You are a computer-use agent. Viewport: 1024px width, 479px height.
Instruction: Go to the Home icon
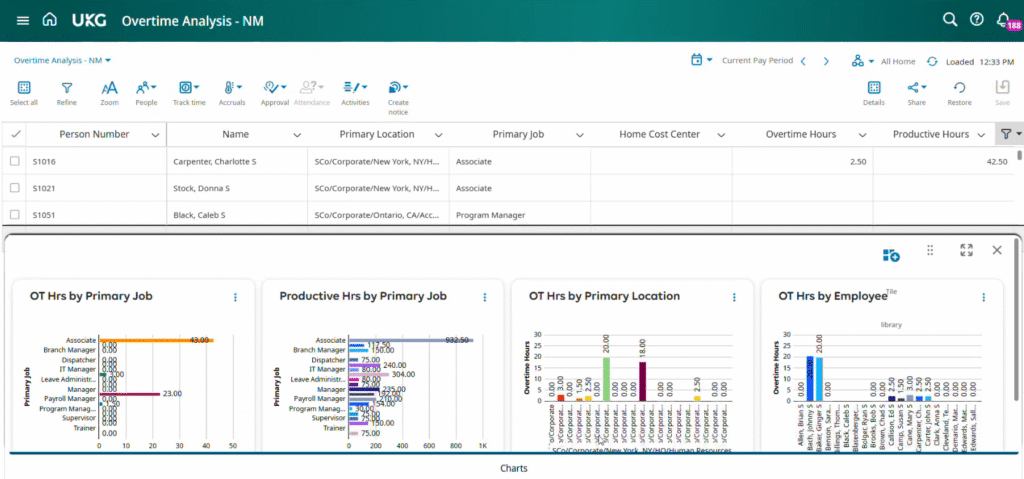click(49, 20)
